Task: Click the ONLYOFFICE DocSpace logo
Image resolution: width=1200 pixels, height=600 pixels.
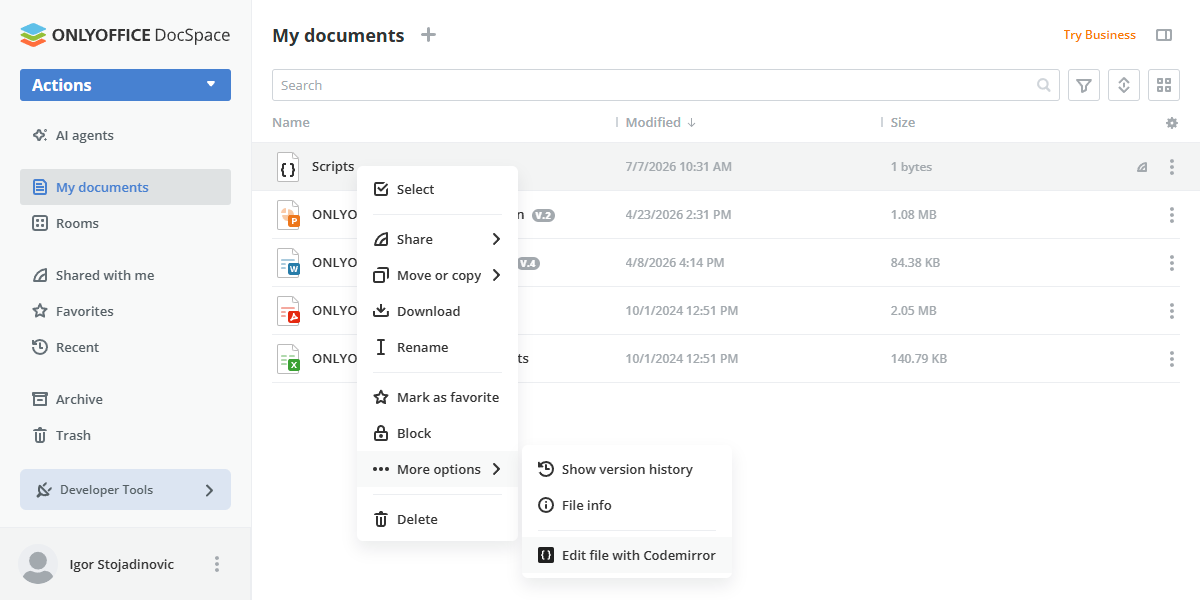Action: [x=125, y=35]
